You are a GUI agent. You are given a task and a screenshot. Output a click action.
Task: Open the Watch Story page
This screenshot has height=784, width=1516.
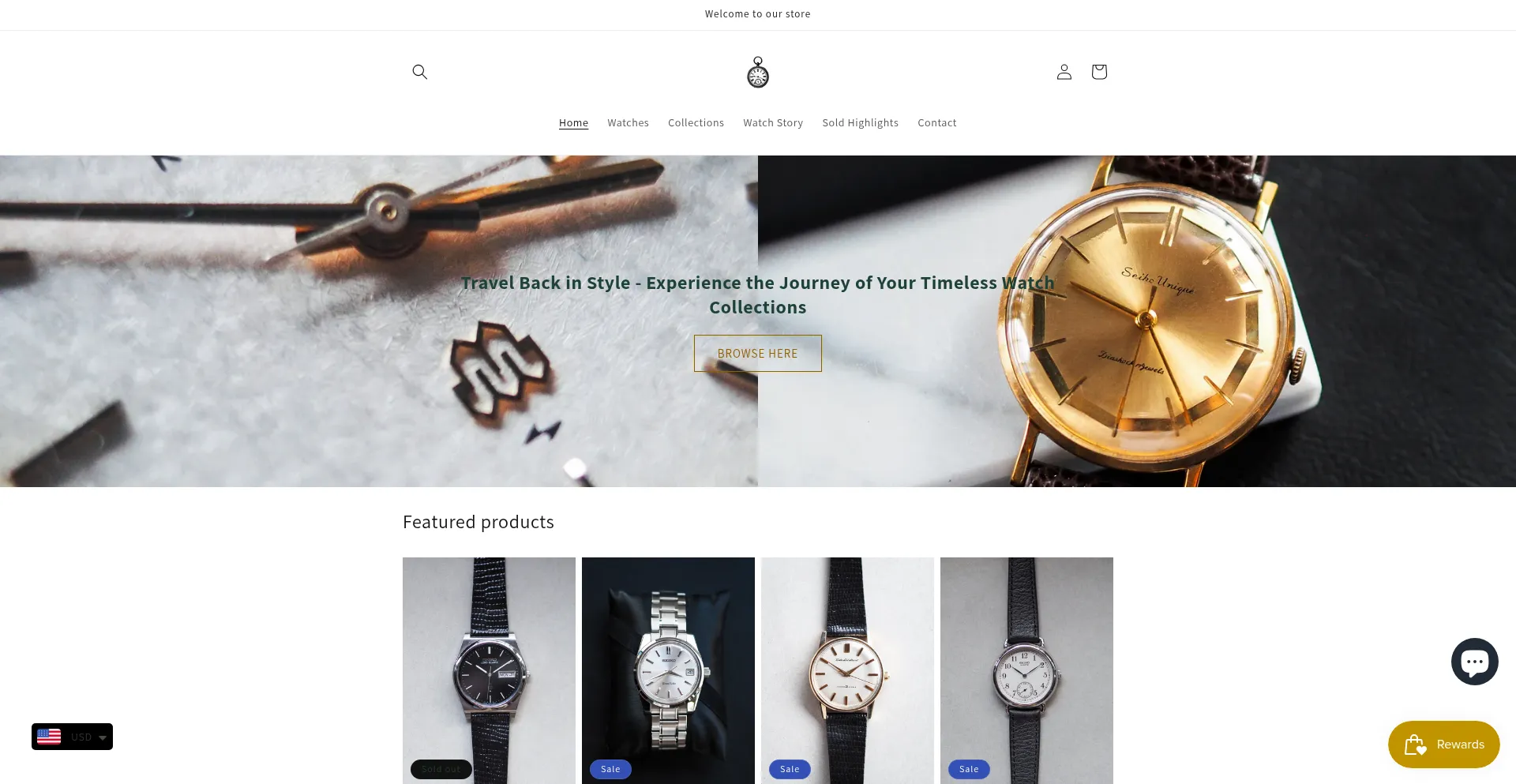[x=773, y=122]
